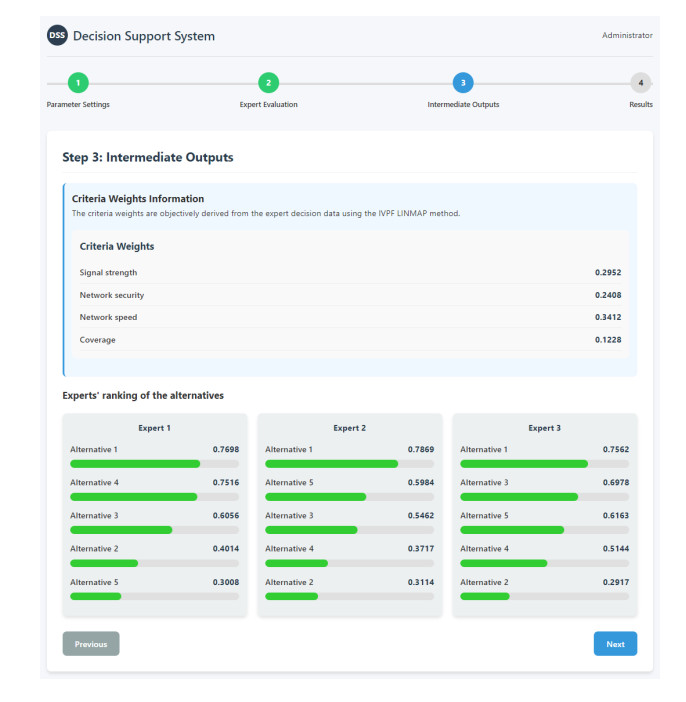Select the Coverage weight row
The image size is (686, 702).
(350, 340)
